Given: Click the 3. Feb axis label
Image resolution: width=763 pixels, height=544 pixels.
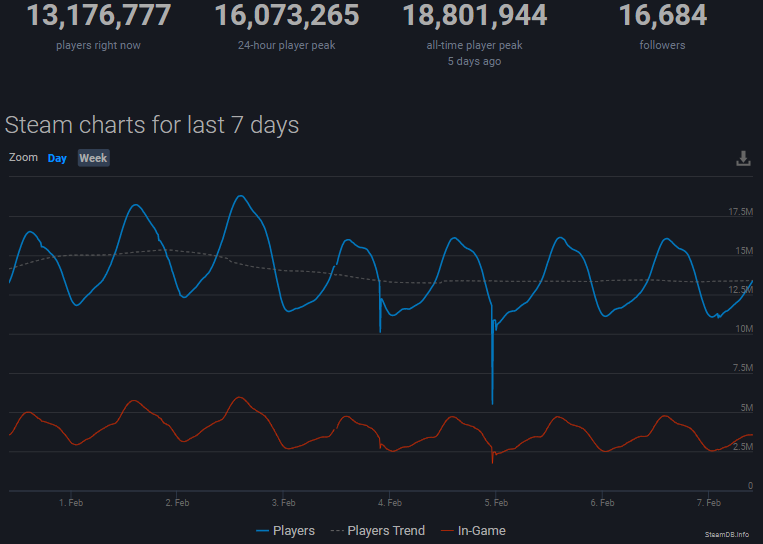Looking at the screenshot, I should pos(283,502).
